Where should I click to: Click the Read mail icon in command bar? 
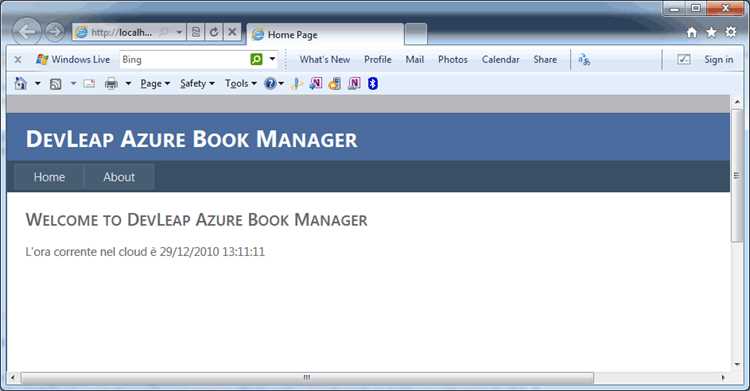89,84
